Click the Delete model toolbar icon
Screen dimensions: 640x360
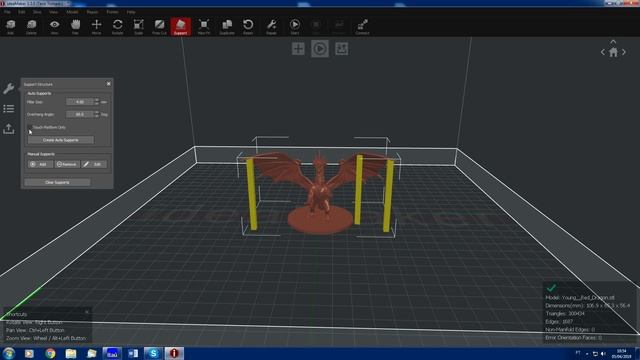pos(31,27)
